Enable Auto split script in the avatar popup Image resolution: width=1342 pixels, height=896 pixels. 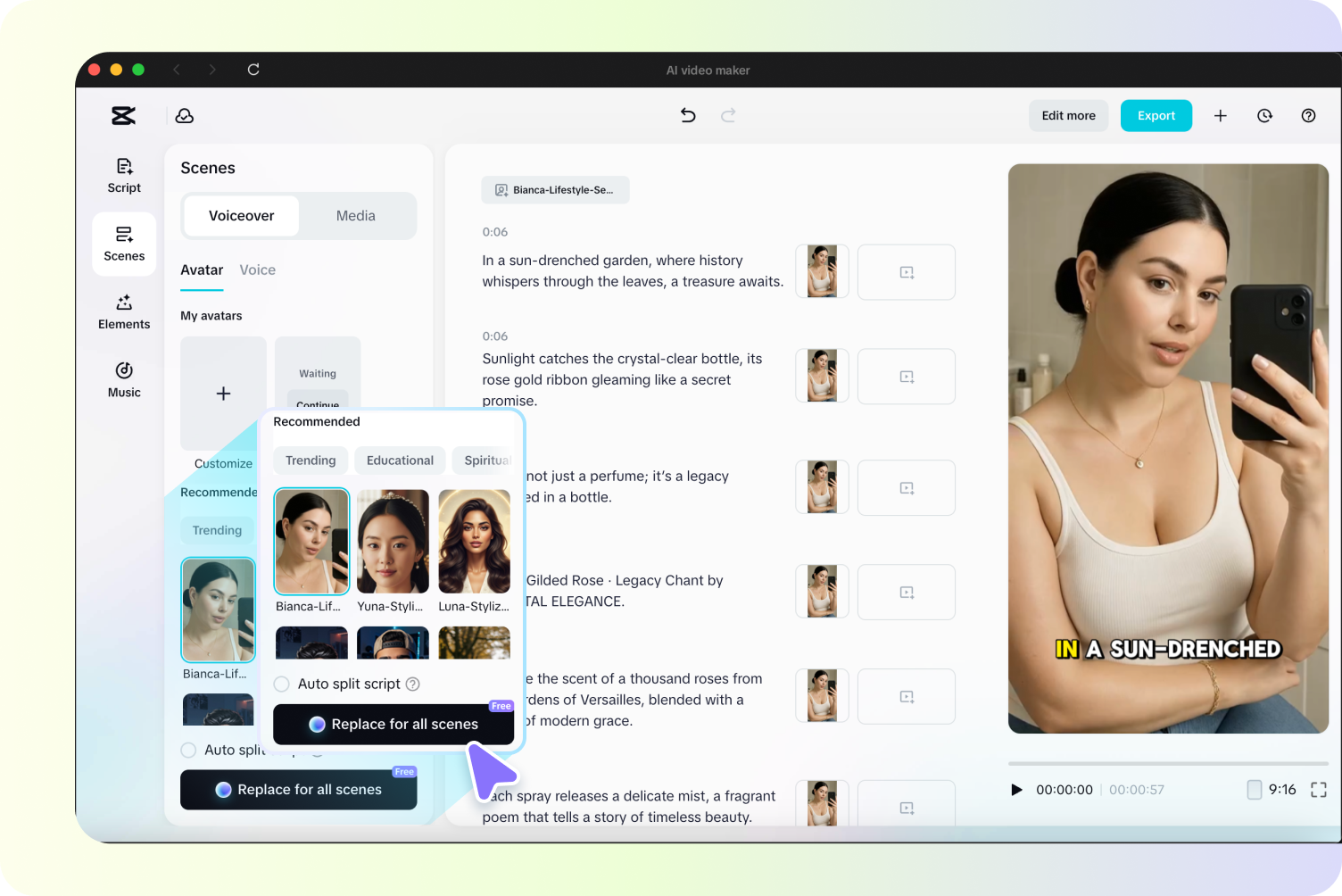[x=281, y=684]
